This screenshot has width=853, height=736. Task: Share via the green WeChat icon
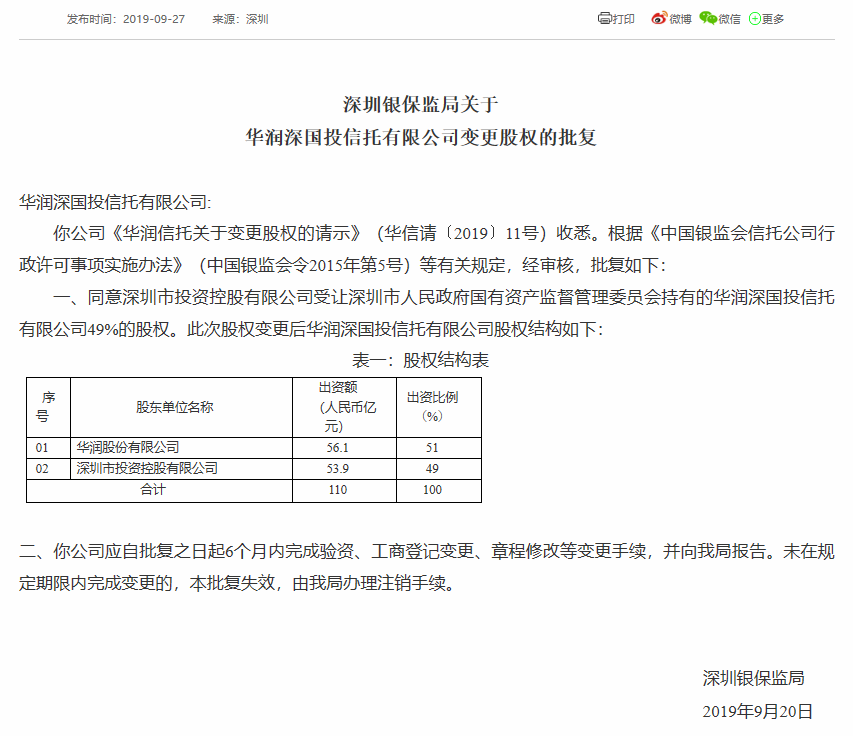(708, 18)
